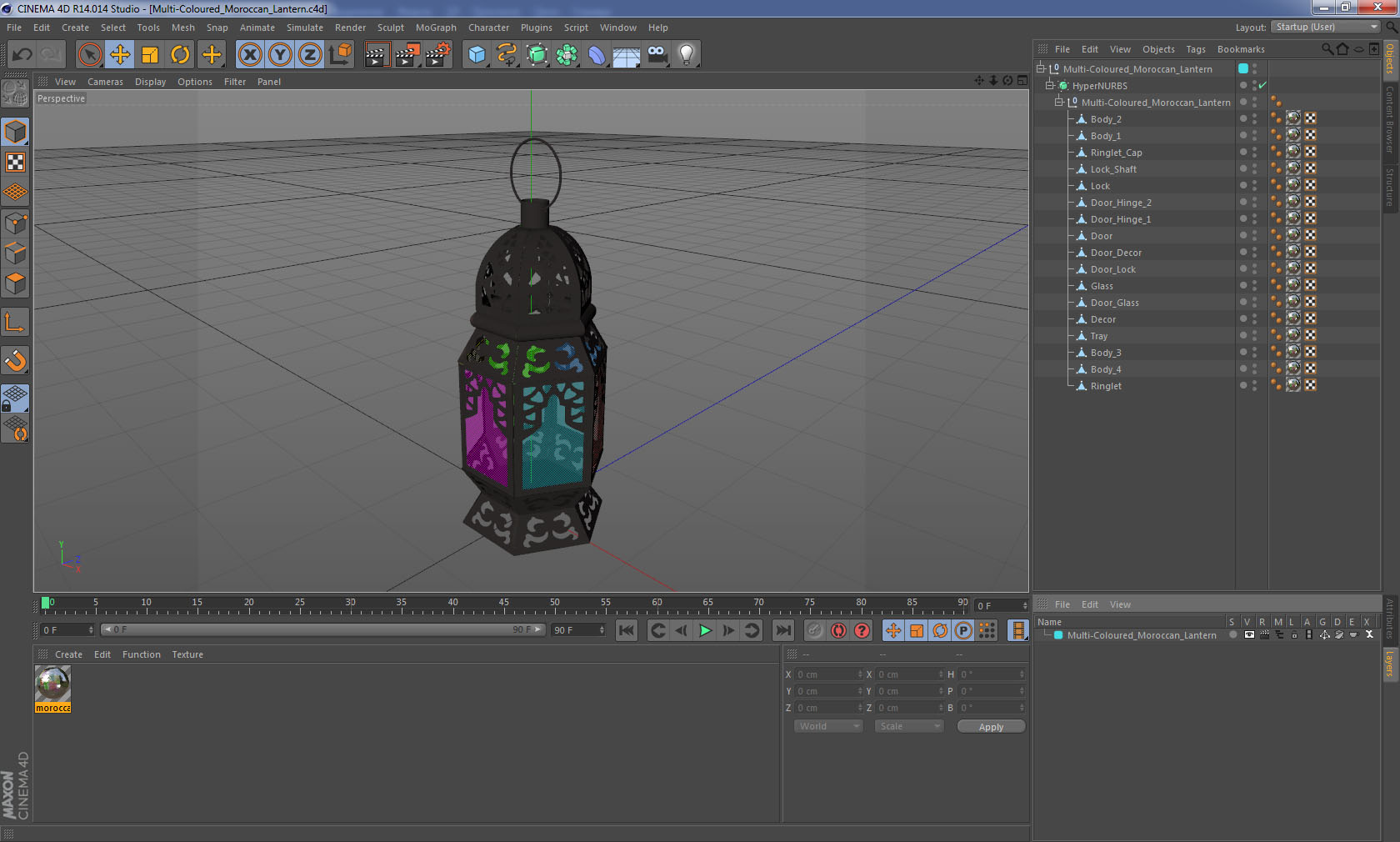Click the H rotation input field
1400x842 pixels.
coord(992,674)
